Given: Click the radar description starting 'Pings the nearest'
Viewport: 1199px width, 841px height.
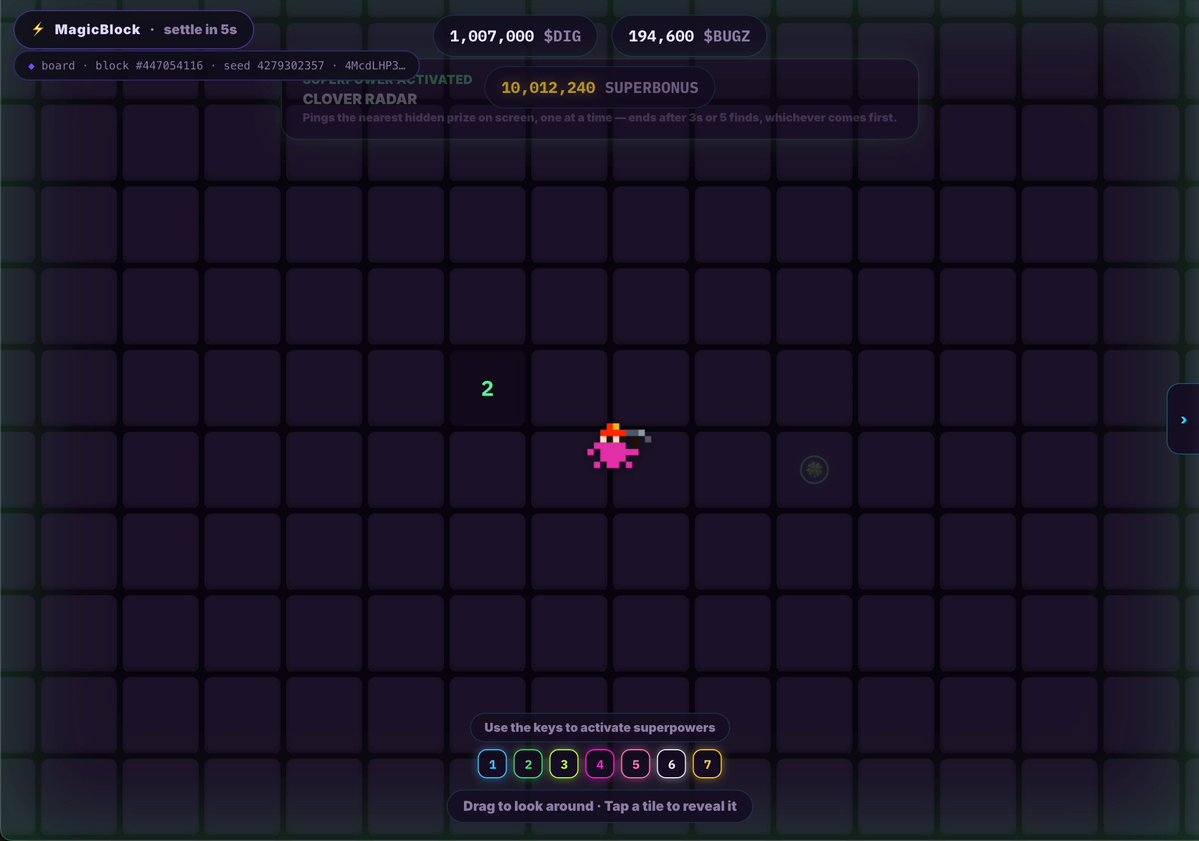Looking at the screenshot, I should point(600,118).
